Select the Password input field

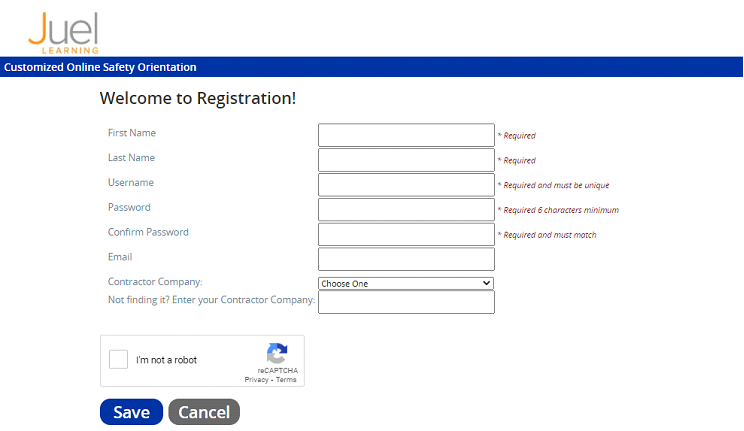pyautogui.click(x=406, y=210)
